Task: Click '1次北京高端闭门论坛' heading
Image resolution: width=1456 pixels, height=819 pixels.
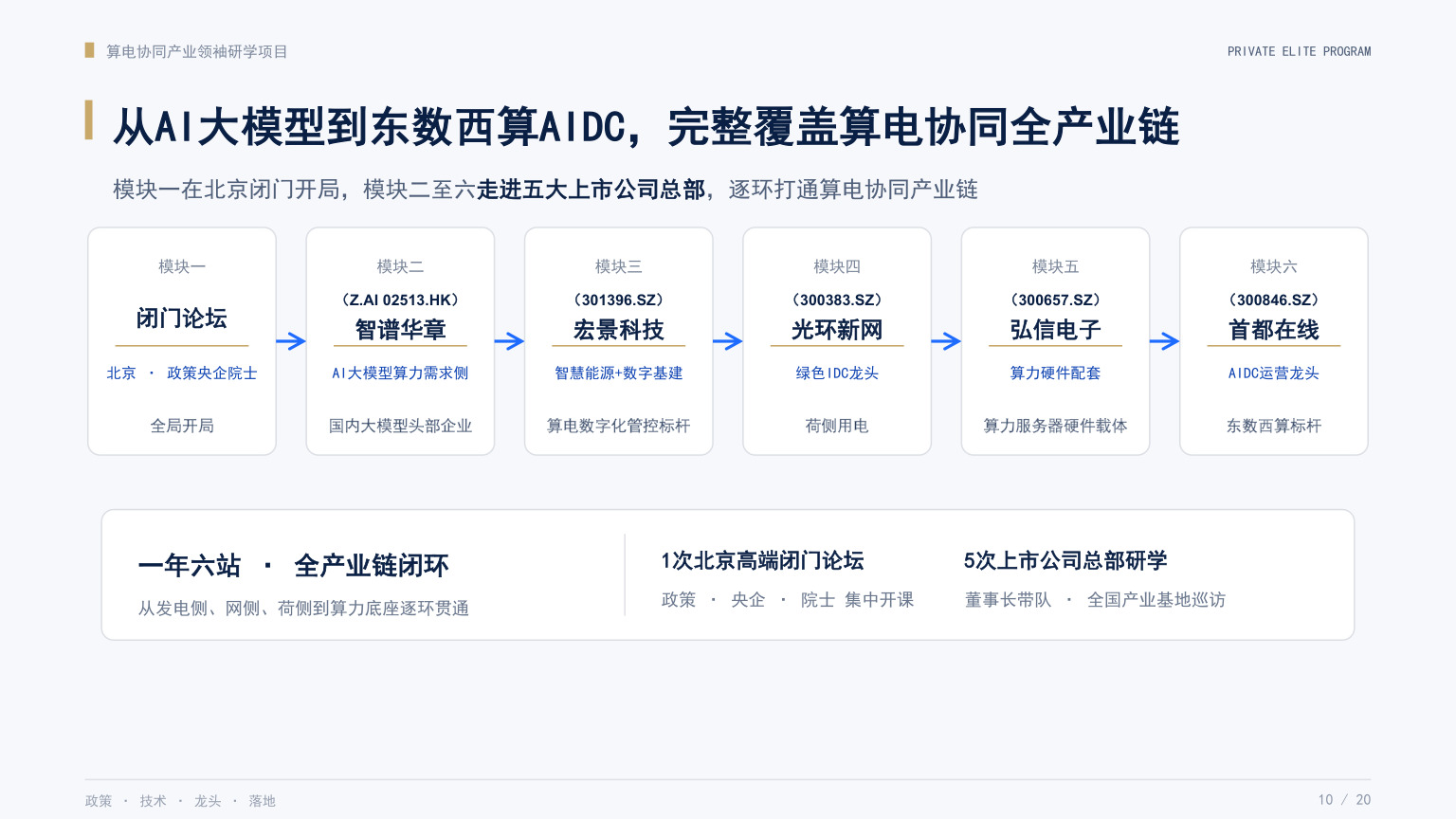Action: 762,561
